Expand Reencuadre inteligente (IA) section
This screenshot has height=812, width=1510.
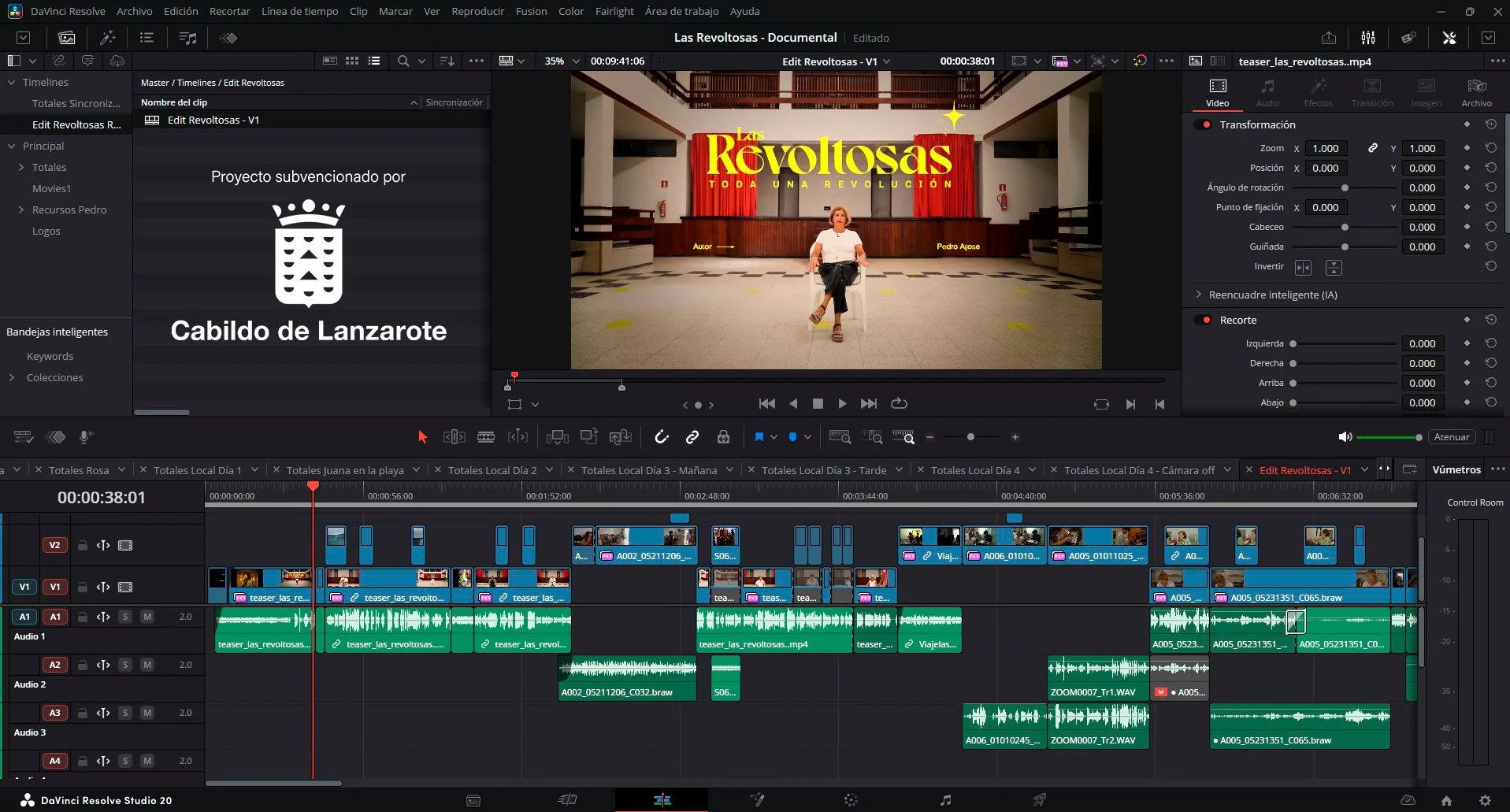(1199, 295)
